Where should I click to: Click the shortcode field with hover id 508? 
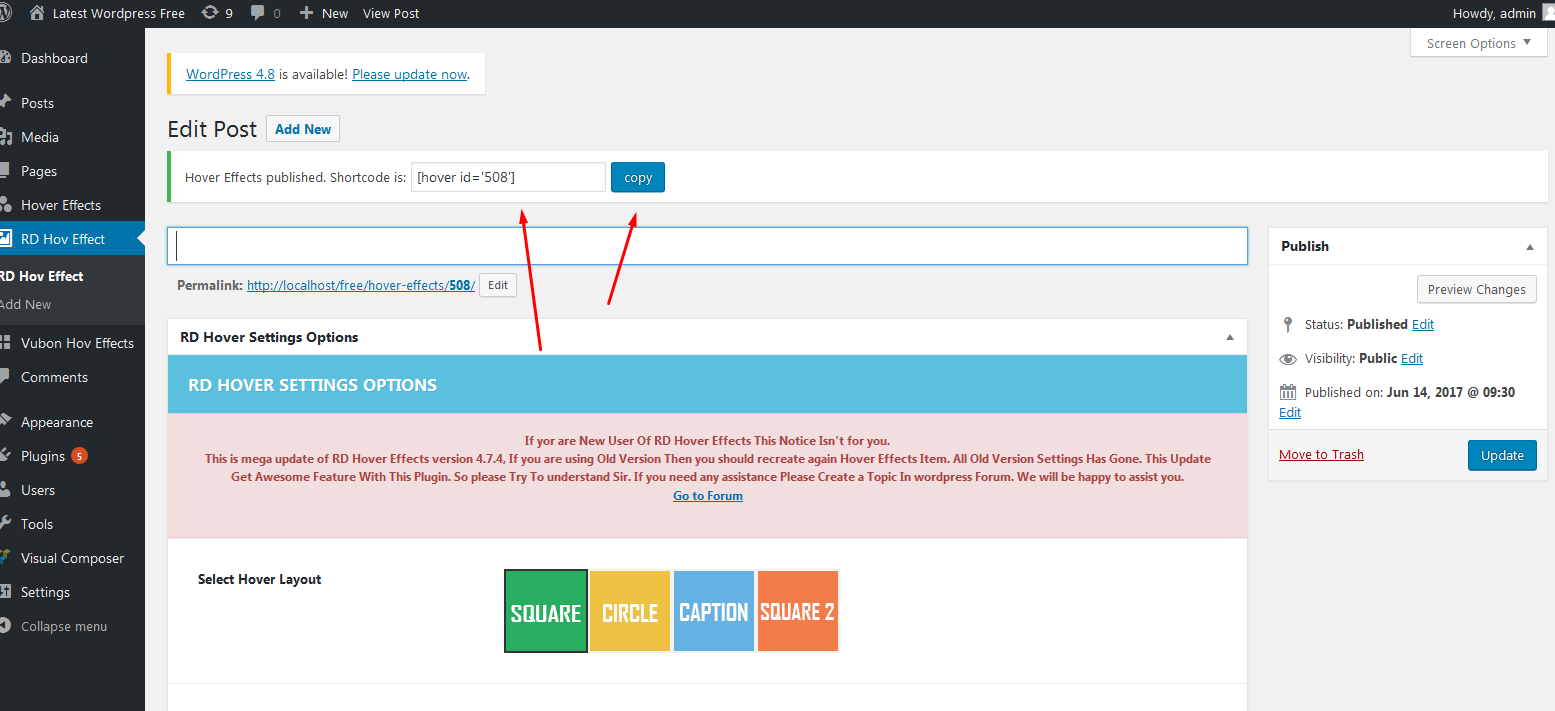[x=508, y=177]
